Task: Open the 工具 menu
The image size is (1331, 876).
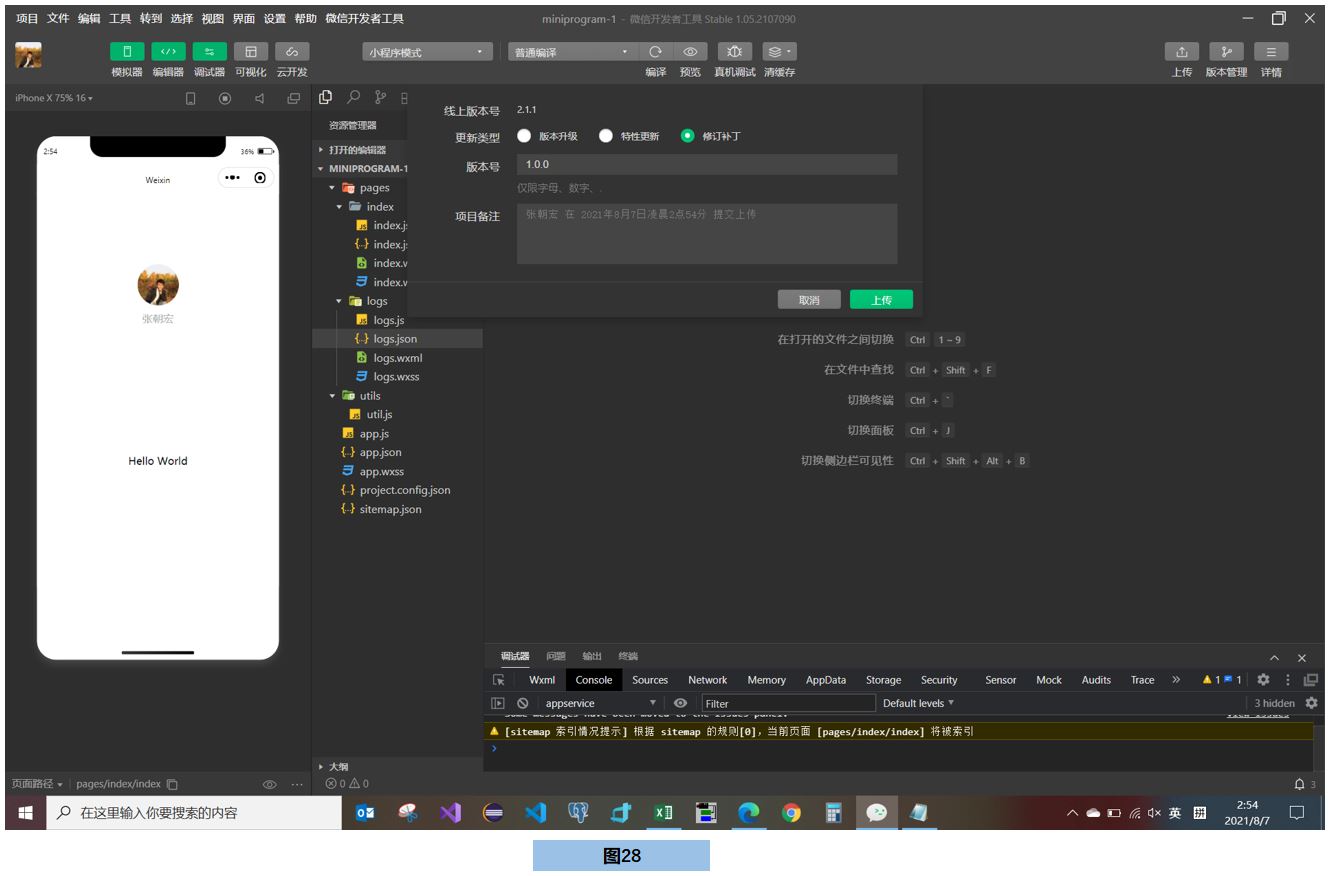Action: 120,19
